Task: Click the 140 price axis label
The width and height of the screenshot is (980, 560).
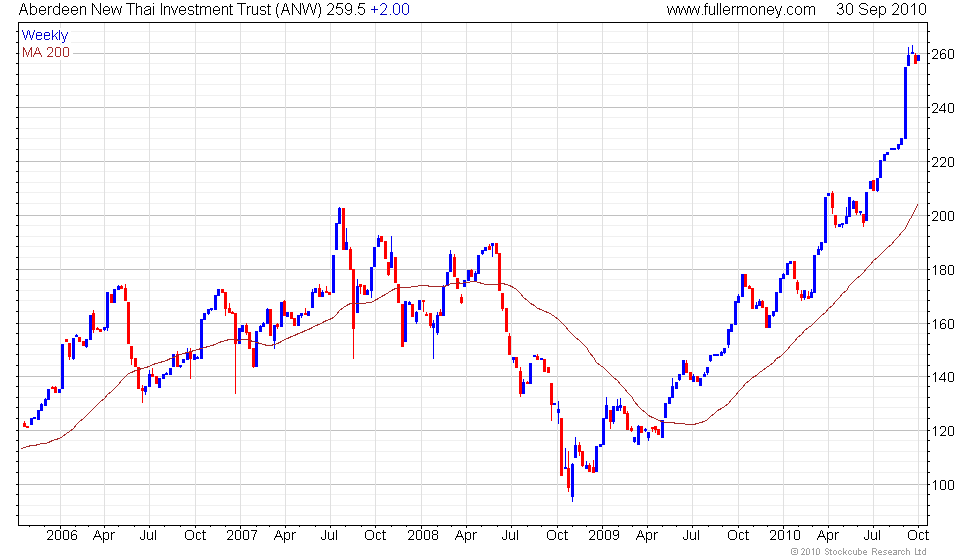Action: (x=943, y=377)
